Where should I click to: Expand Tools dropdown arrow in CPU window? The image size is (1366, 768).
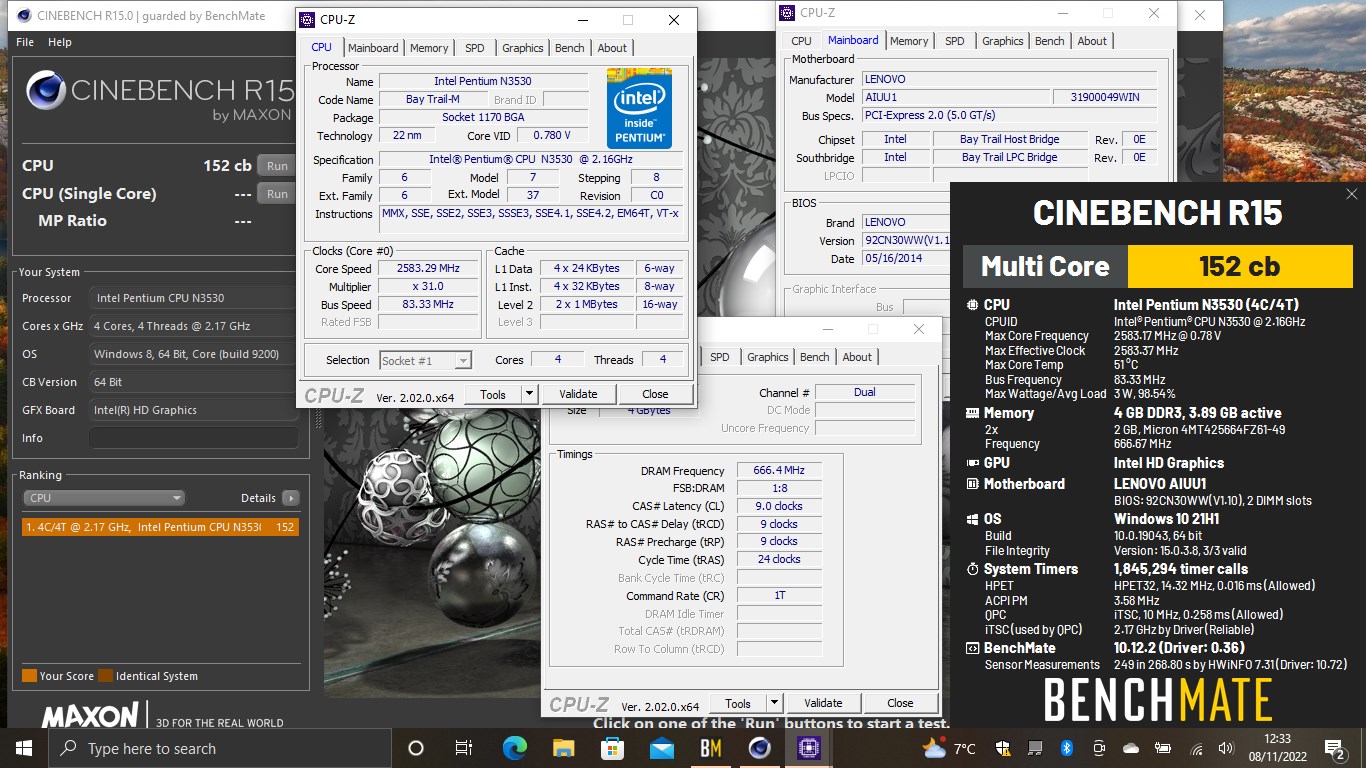click(530, 394)
